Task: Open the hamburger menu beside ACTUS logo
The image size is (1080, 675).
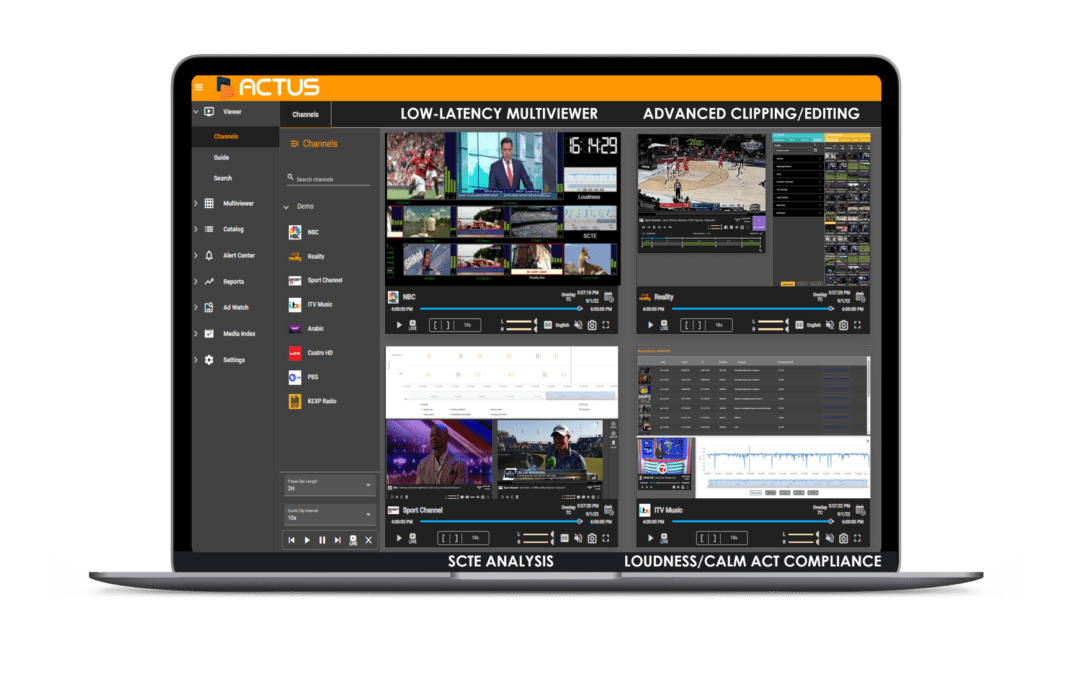Action: point(199,87)
